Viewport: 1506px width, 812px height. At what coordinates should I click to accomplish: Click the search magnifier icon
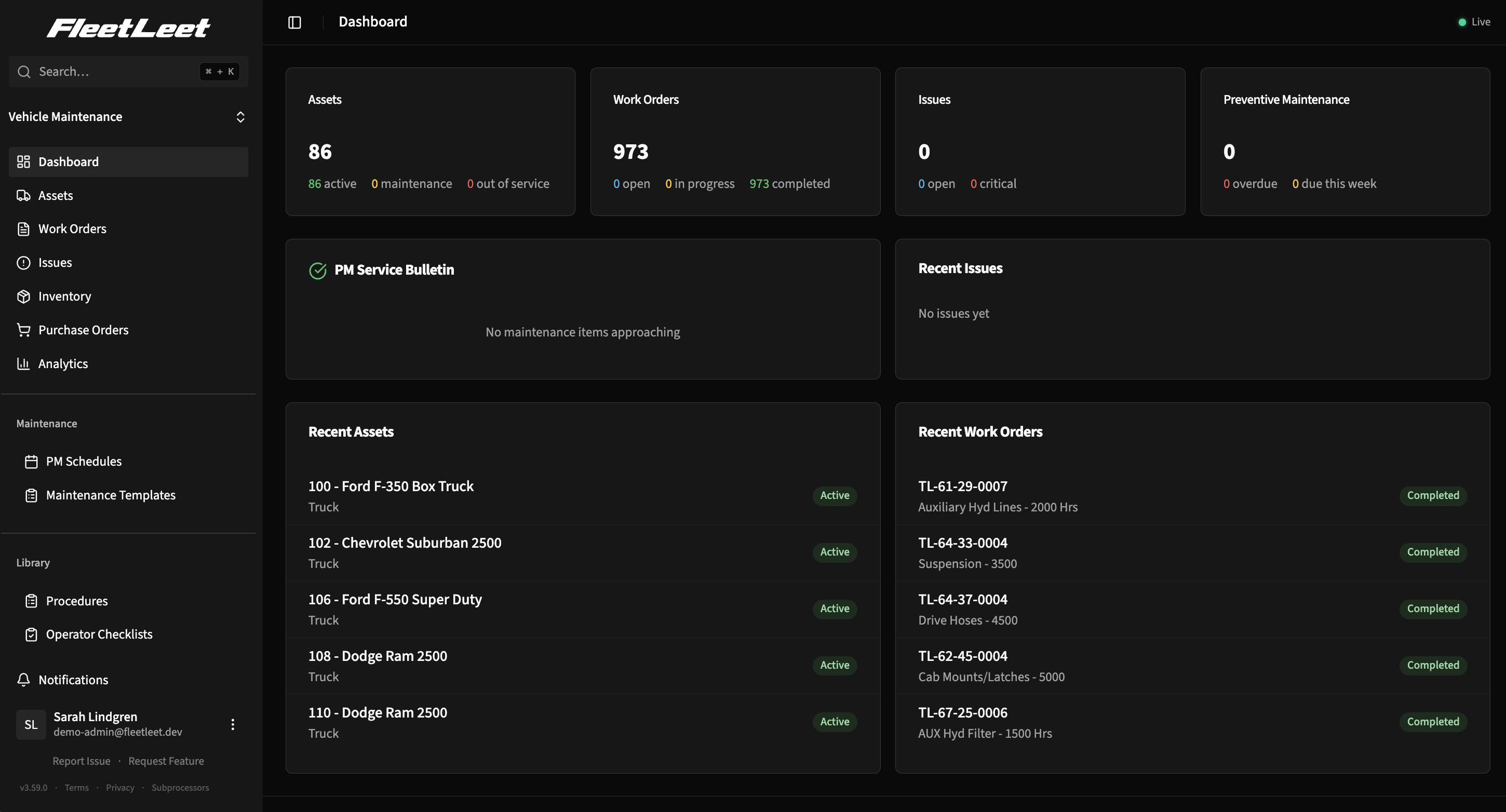pyautogui.click(x=24, y=71)
